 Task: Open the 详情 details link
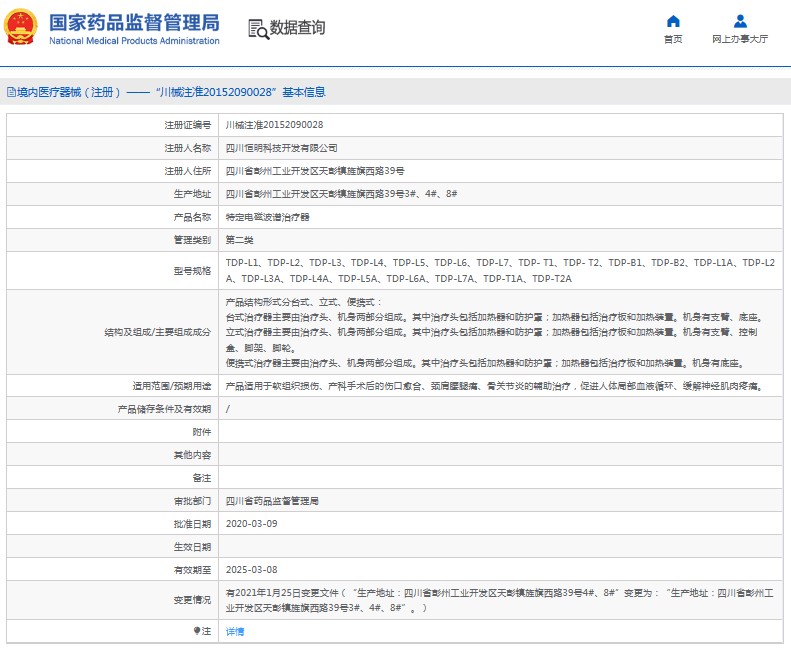(235, 631)
